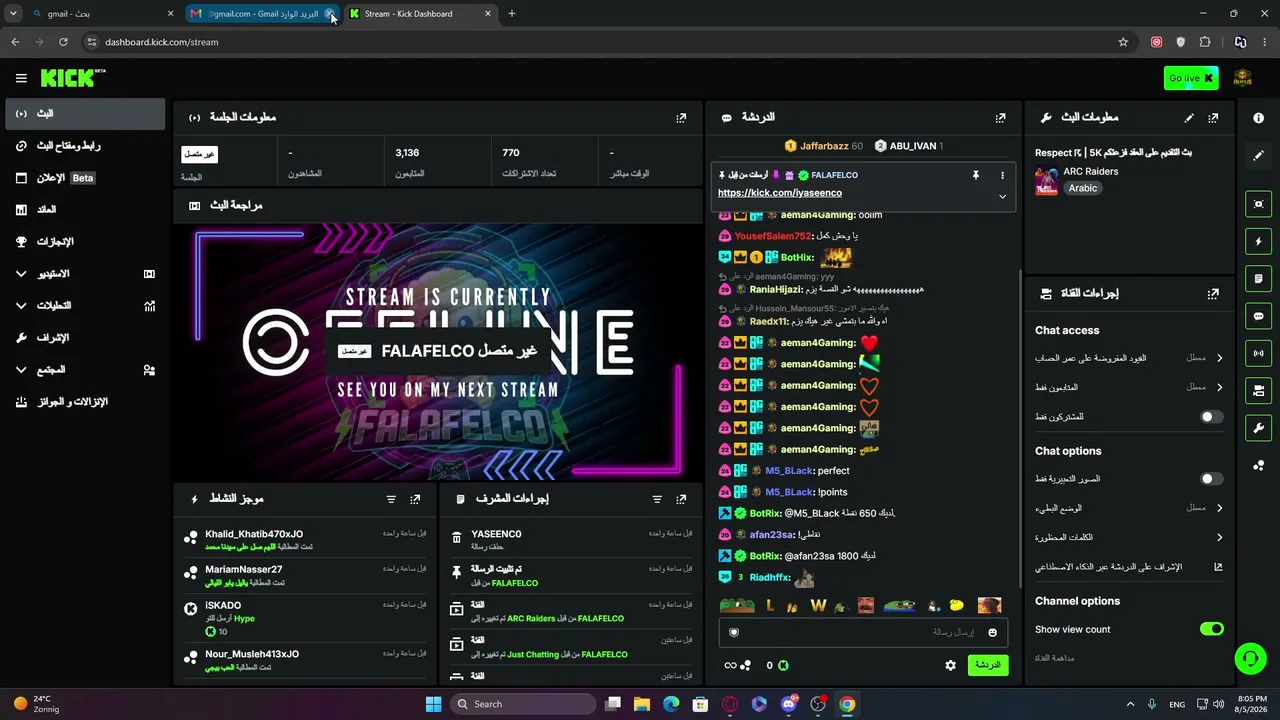Click the Go live button

(1191, 78)
